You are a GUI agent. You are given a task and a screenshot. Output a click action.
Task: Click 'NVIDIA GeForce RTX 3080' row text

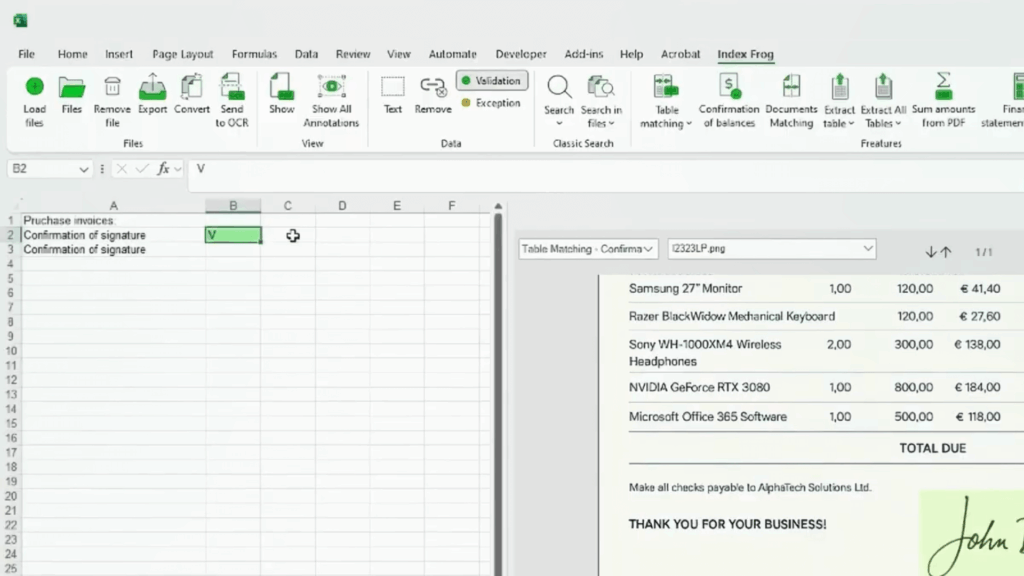(x=699, y=387)
